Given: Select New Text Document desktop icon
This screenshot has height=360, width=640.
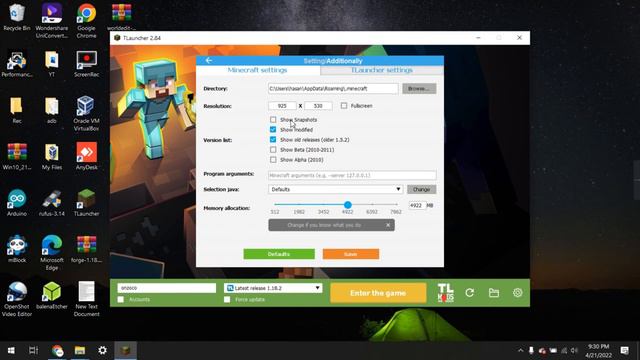Looking at the screenshot, I should pos(86,299).
